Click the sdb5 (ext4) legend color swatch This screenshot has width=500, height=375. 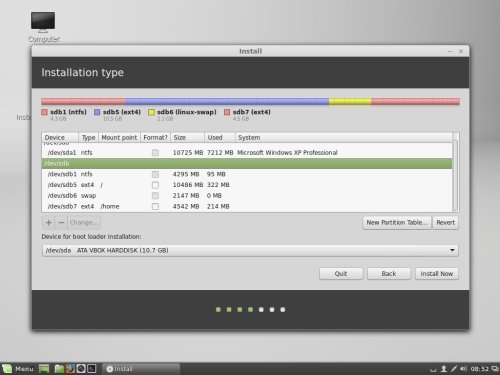(x=97, y=112)
